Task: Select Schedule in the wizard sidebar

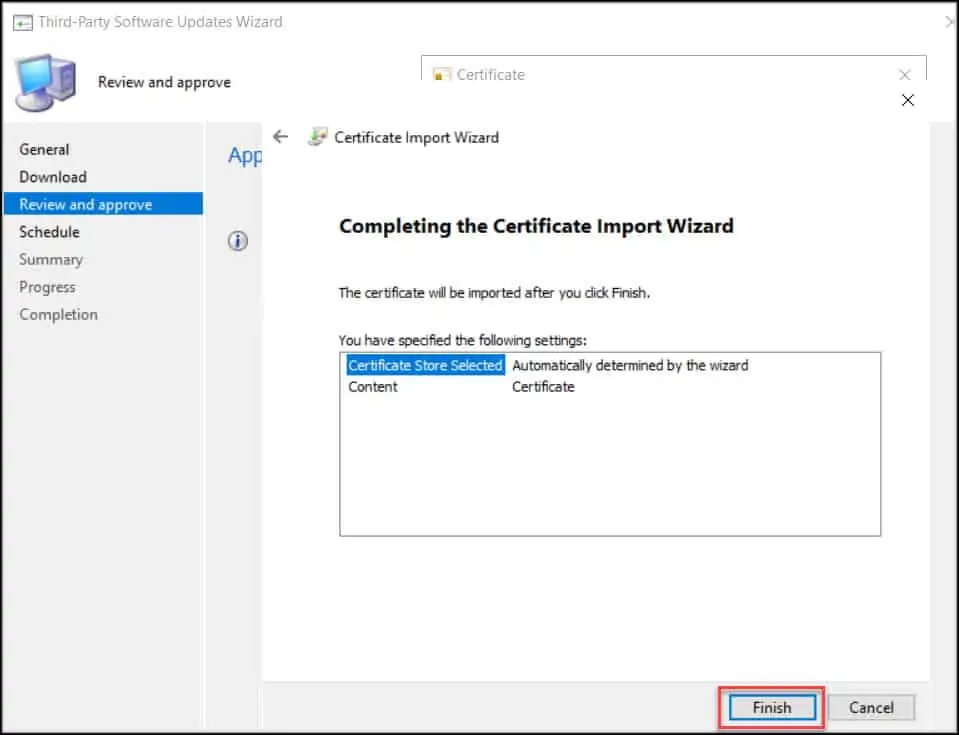Action: point(49,232)
